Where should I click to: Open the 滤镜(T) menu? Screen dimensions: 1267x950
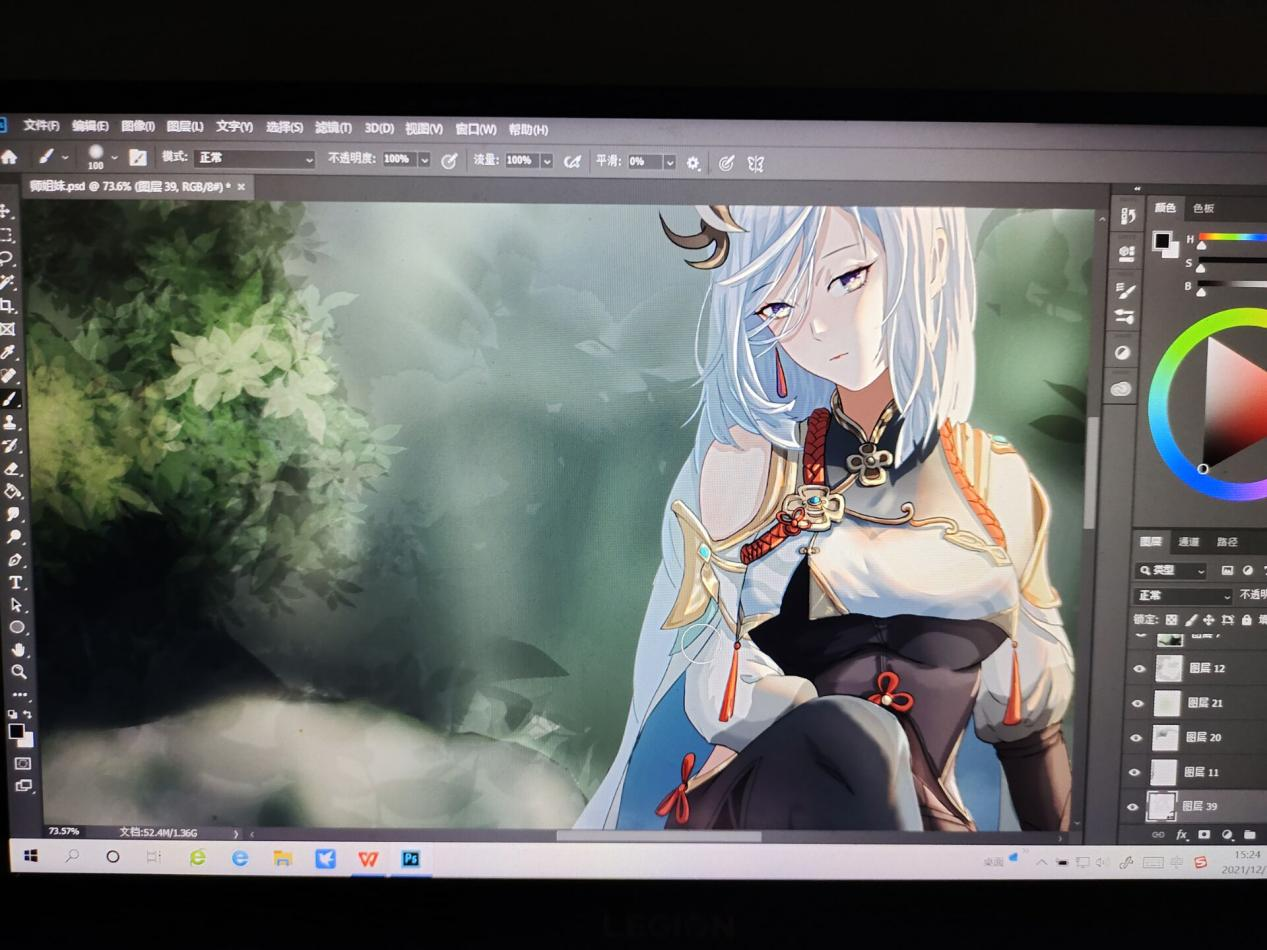333,128
